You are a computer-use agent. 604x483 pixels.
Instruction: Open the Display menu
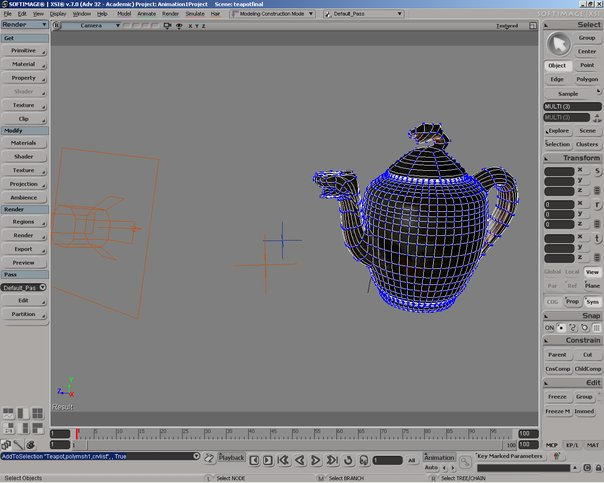click(58, 14)
